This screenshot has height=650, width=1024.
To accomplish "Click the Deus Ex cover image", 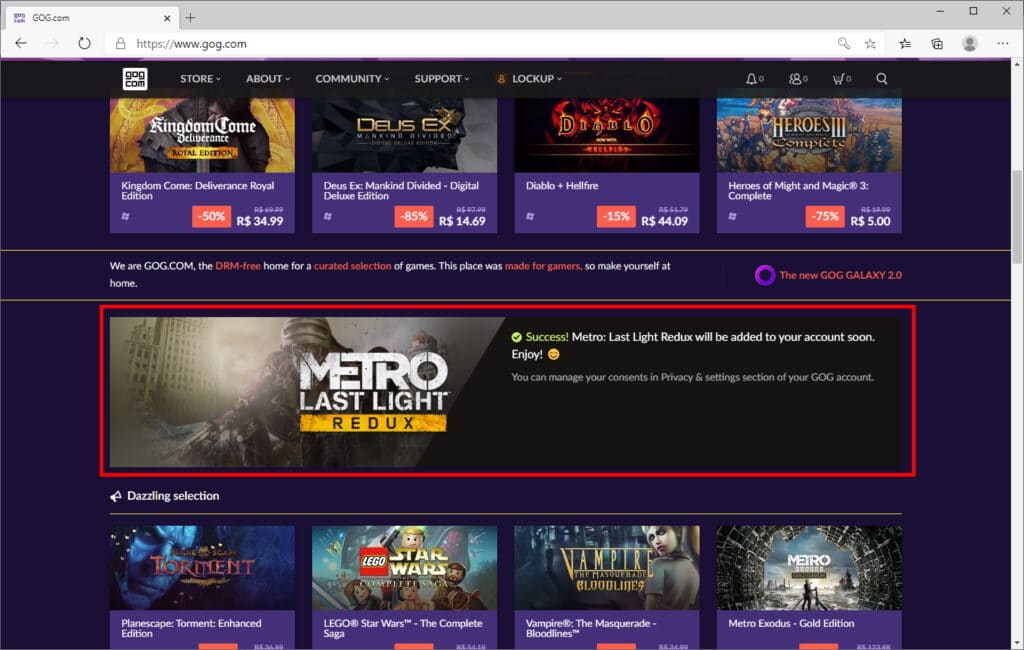I will click(x=404, y=135).
